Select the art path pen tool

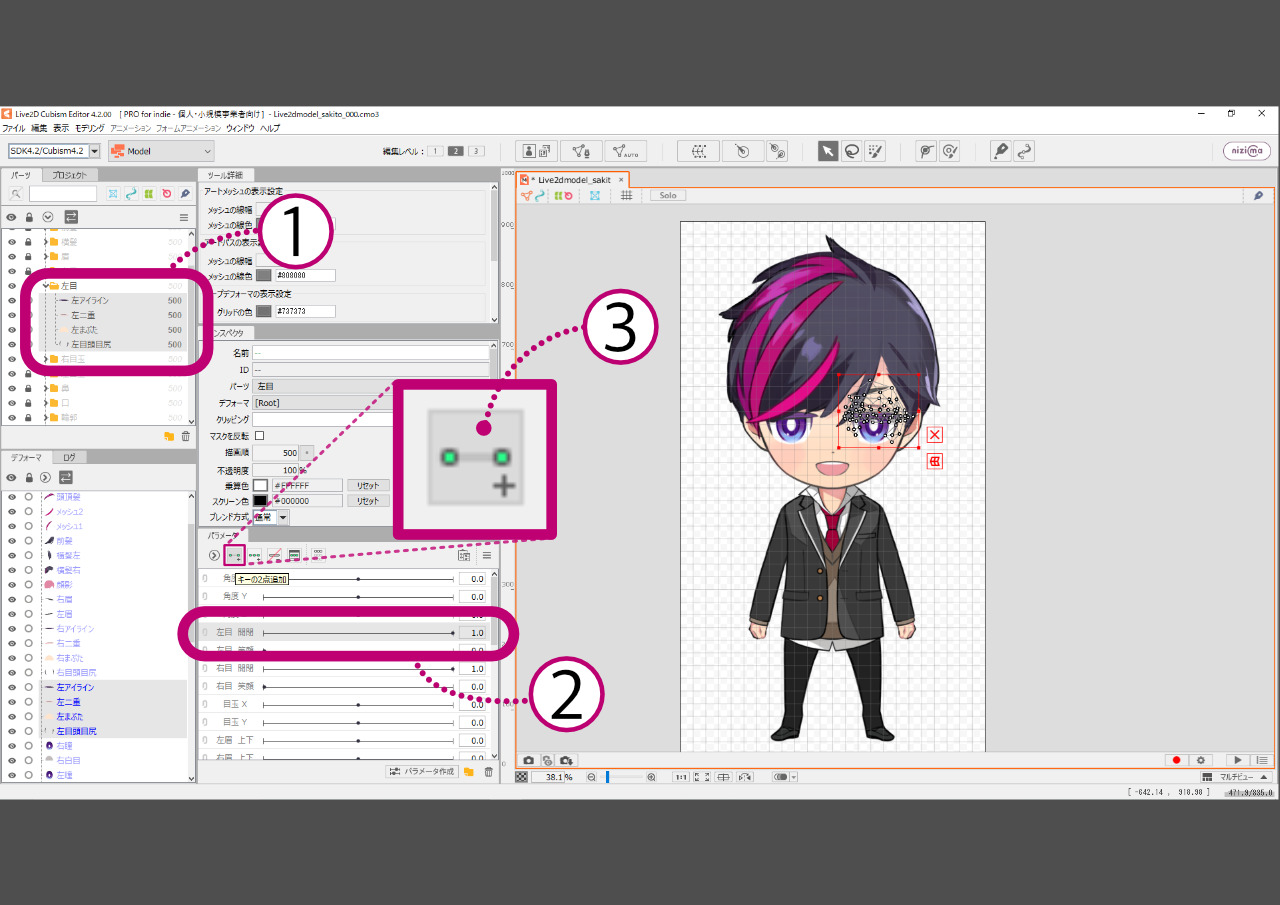tap(1000, 151)
